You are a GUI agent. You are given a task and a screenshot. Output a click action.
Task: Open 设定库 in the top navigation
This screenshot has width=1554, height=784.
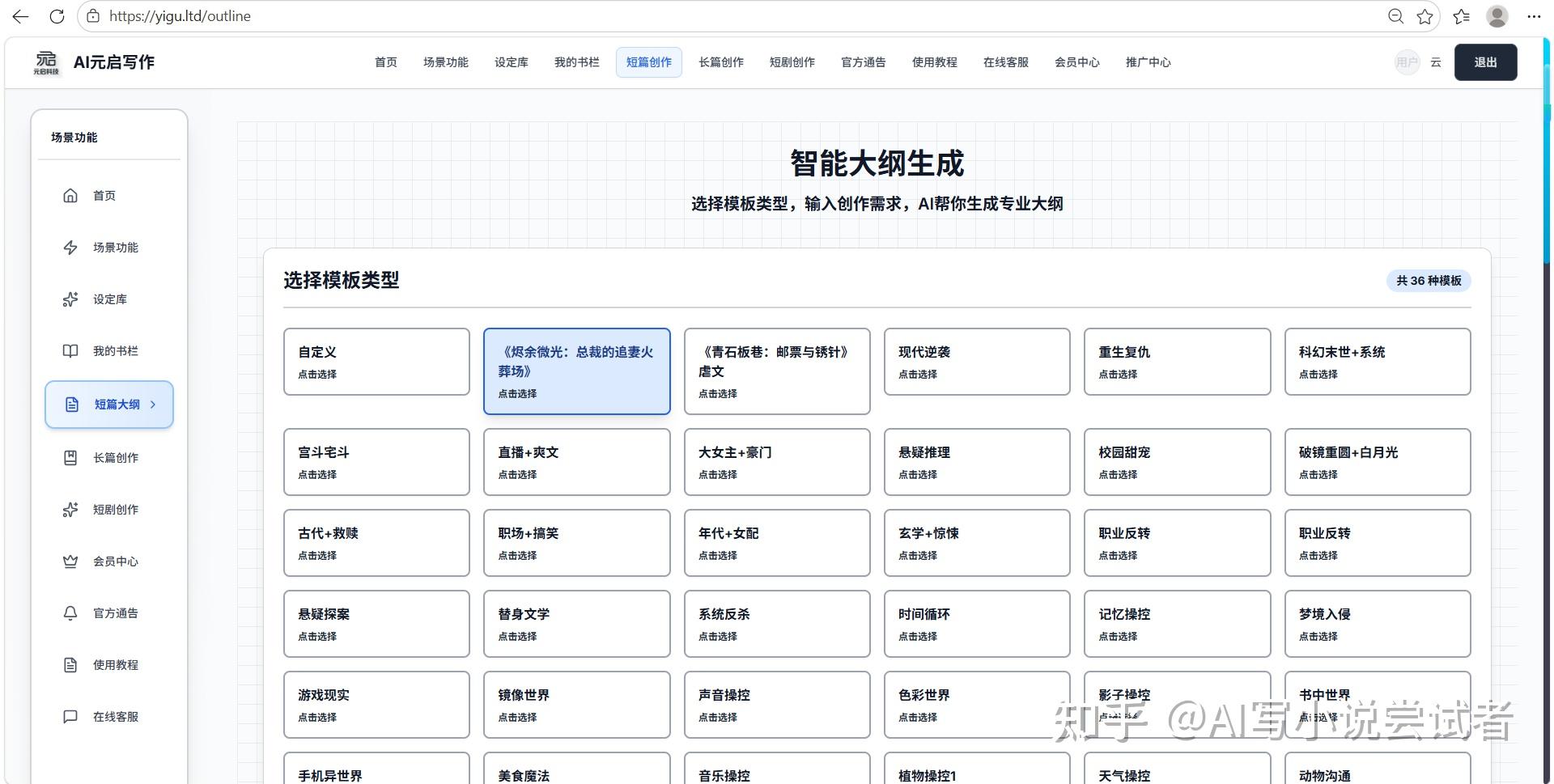coord(512,62)
